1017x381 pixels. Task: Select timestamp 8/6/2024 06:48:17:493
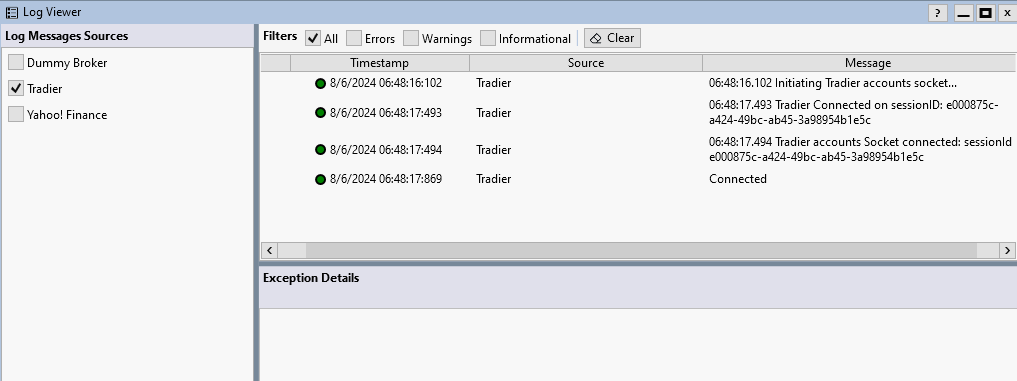(x=386, y=113)
